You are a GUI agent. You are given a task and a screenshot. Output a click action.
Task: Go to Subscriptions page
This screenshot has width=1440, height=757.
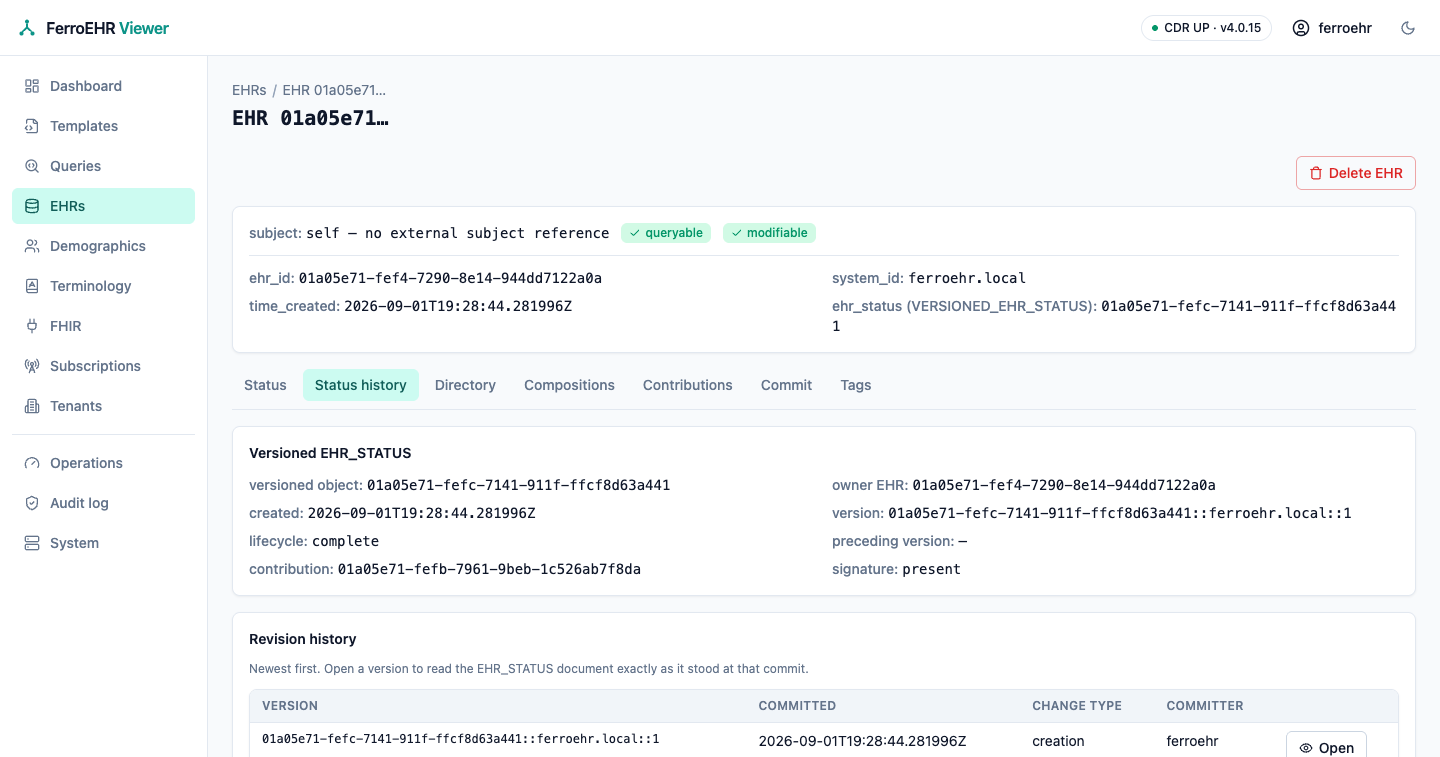pos(103,366)
